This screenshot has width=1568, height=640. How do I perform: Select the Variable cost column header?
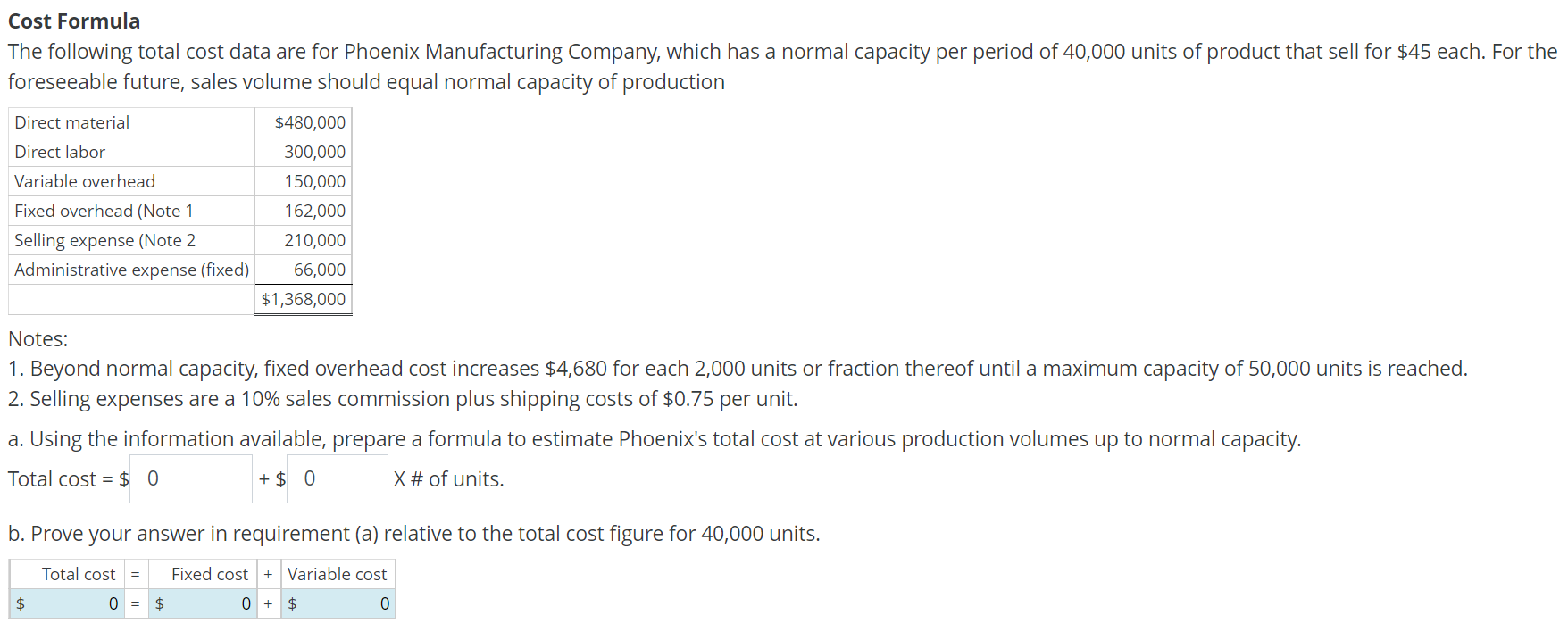coord(338,574)
